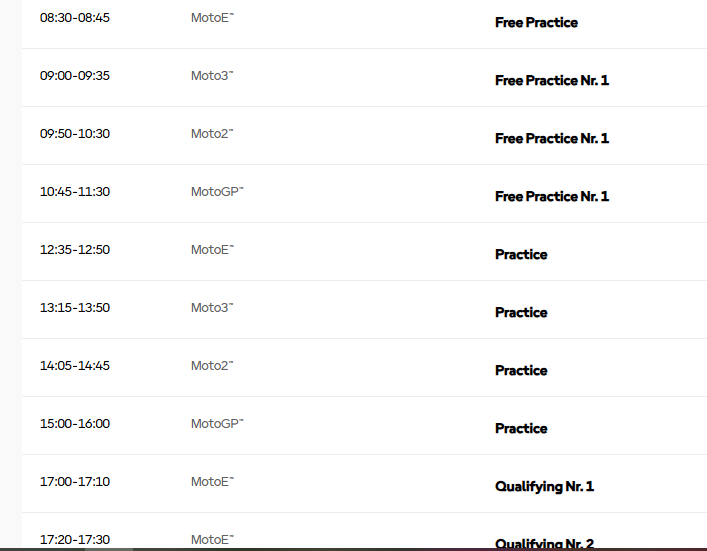Image resolution: width=707 pixels, height=551 pixels.
Task: Click the 17:20-17:30 time slot
Action: [75, 539]
